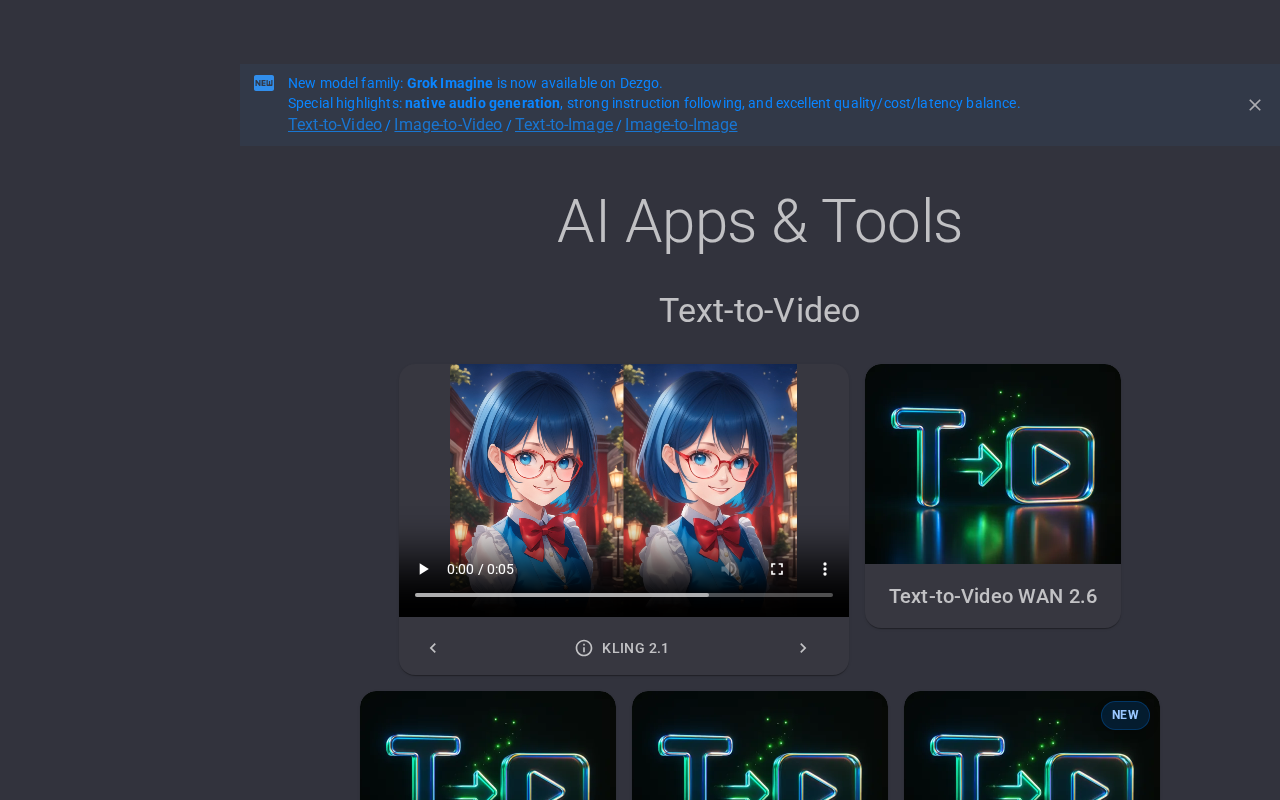Screen dimensions: 1280x800
Task: Open the video player more options menu
Action: pos(825,569)
